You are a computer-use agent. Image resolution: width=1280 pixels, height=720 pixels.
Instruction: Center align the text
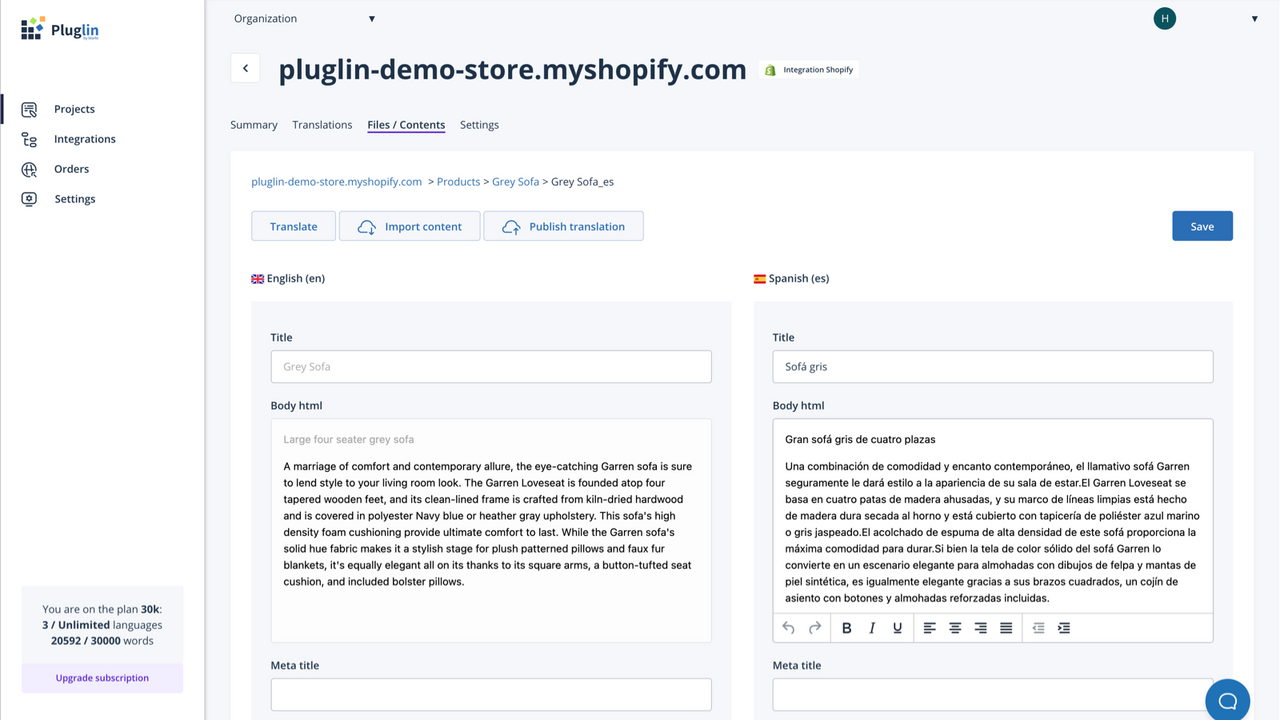tap(955, 628)
